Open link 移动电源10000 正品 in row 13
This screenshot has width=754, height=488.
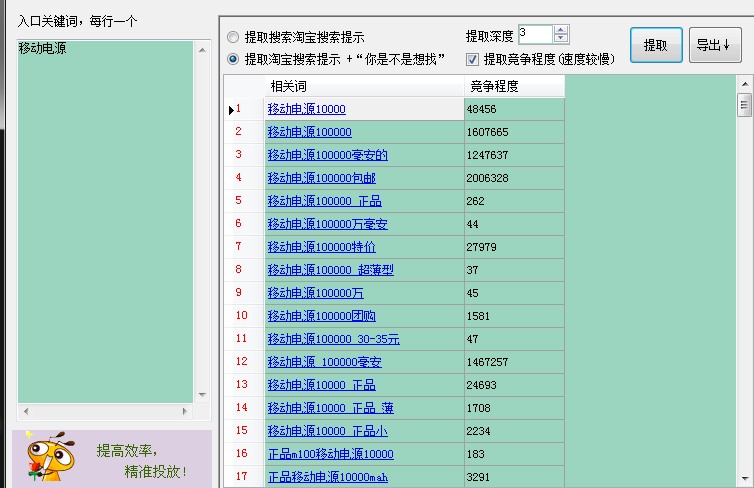[x=321, y=385]
